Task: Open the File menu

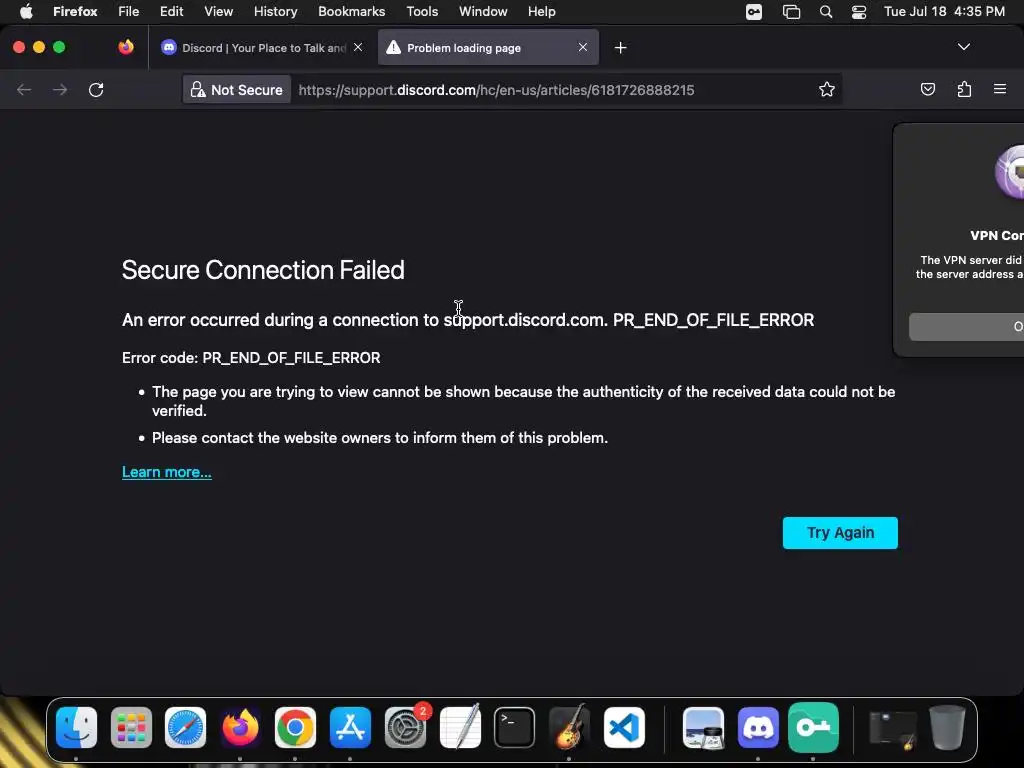Action: 128,11
